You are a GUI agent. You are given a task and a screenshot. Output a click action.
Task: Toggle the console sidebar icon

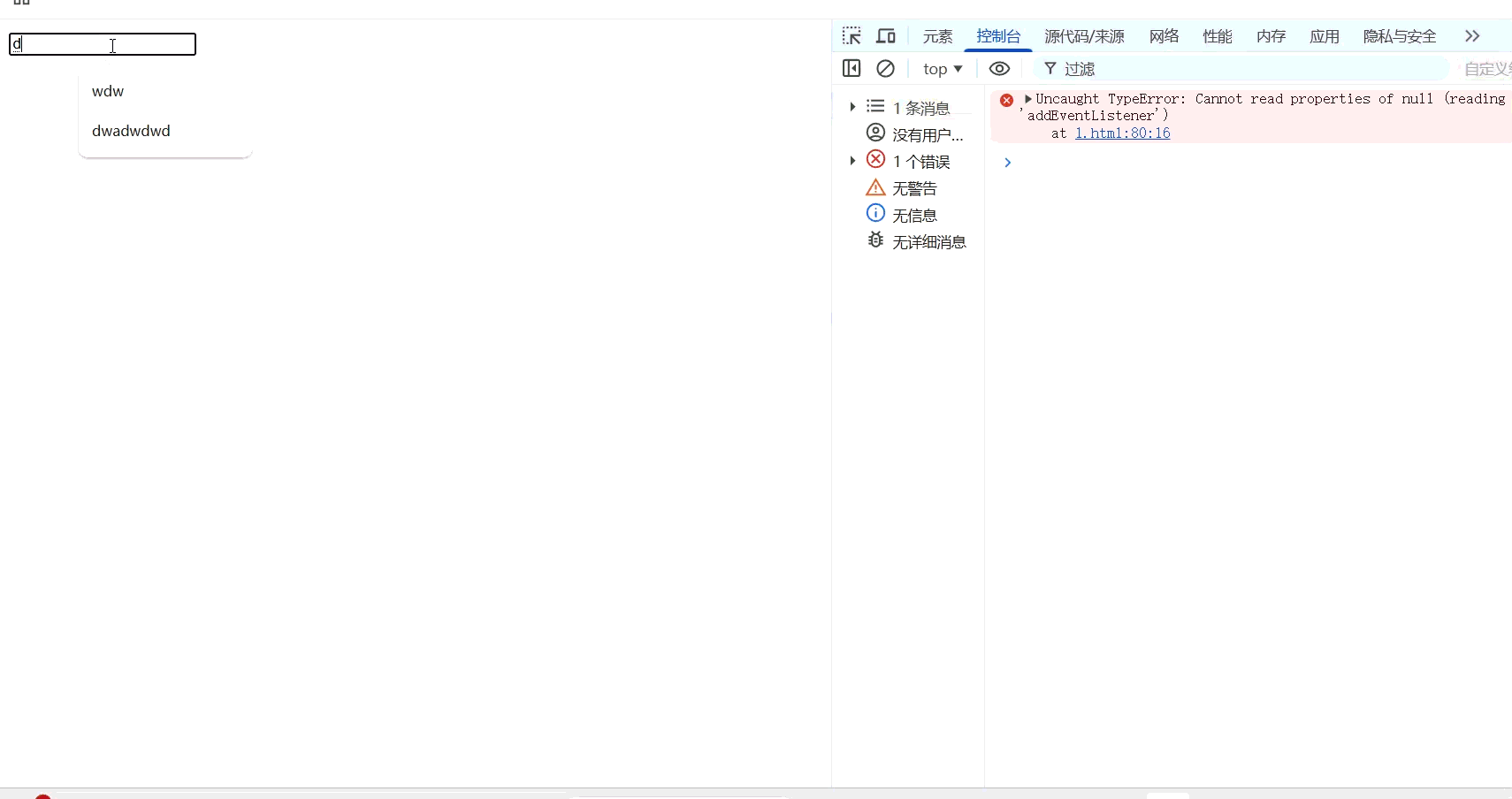coord(851,68)
